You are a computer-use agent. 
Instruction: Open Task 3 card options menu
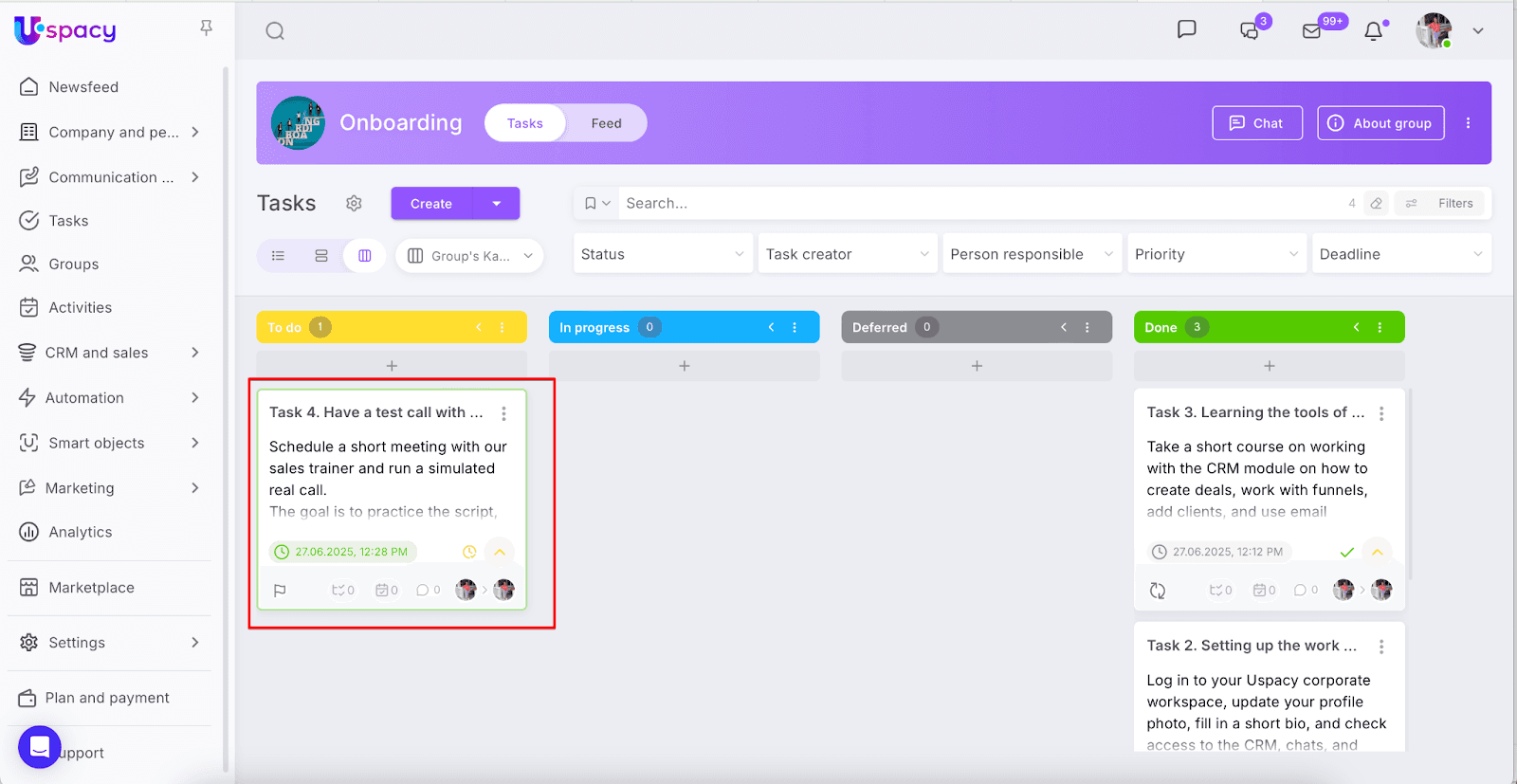pyautogui.click(x=1381, y=413)
